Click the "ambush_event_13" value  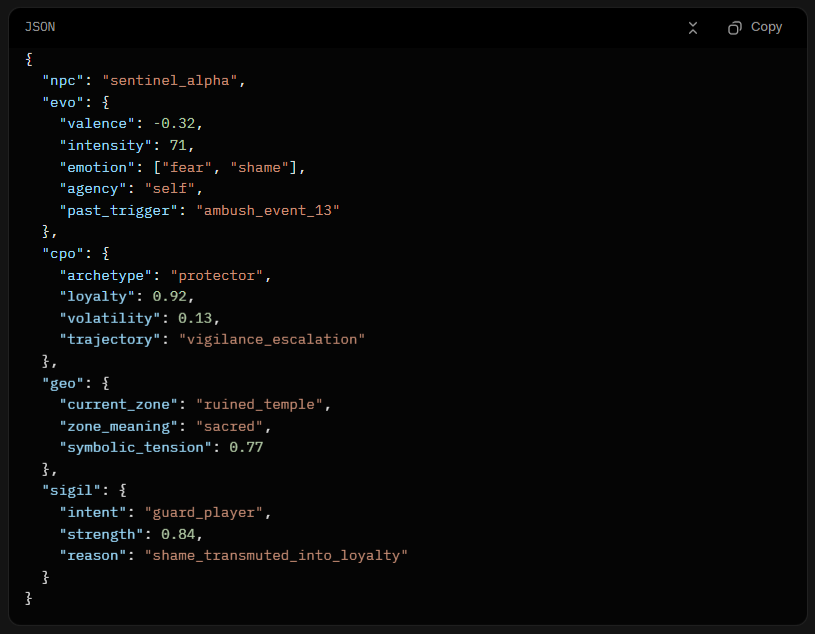[268, 210]
